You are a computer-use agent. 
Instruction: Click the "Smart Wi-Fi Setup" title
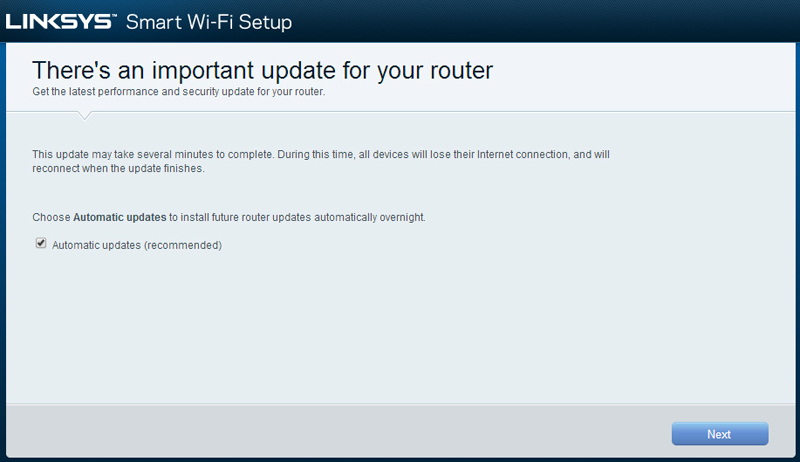pyautogui.click(x=209, y=21)
